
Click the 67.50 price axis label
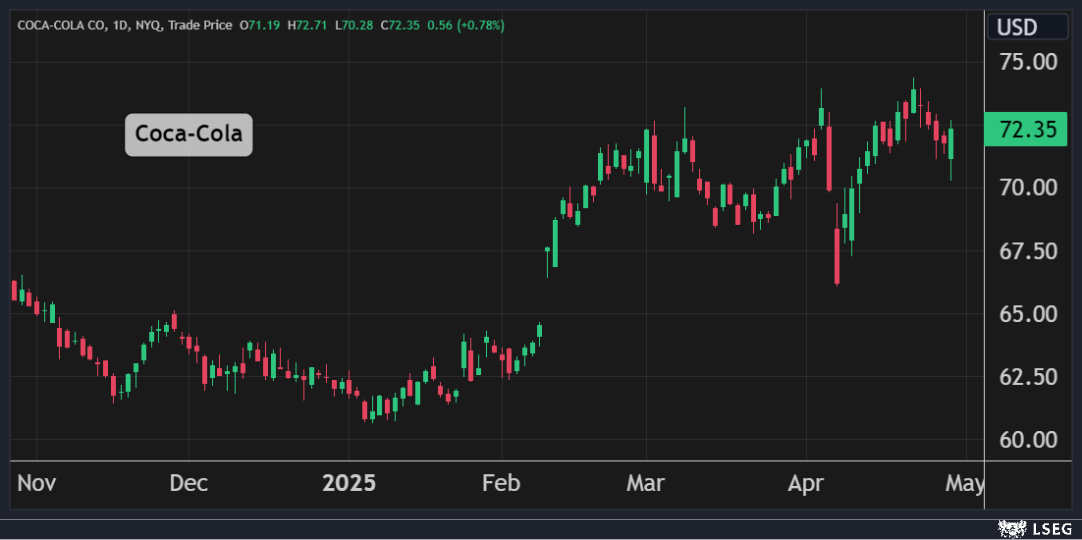click(x=1029, y=251)
